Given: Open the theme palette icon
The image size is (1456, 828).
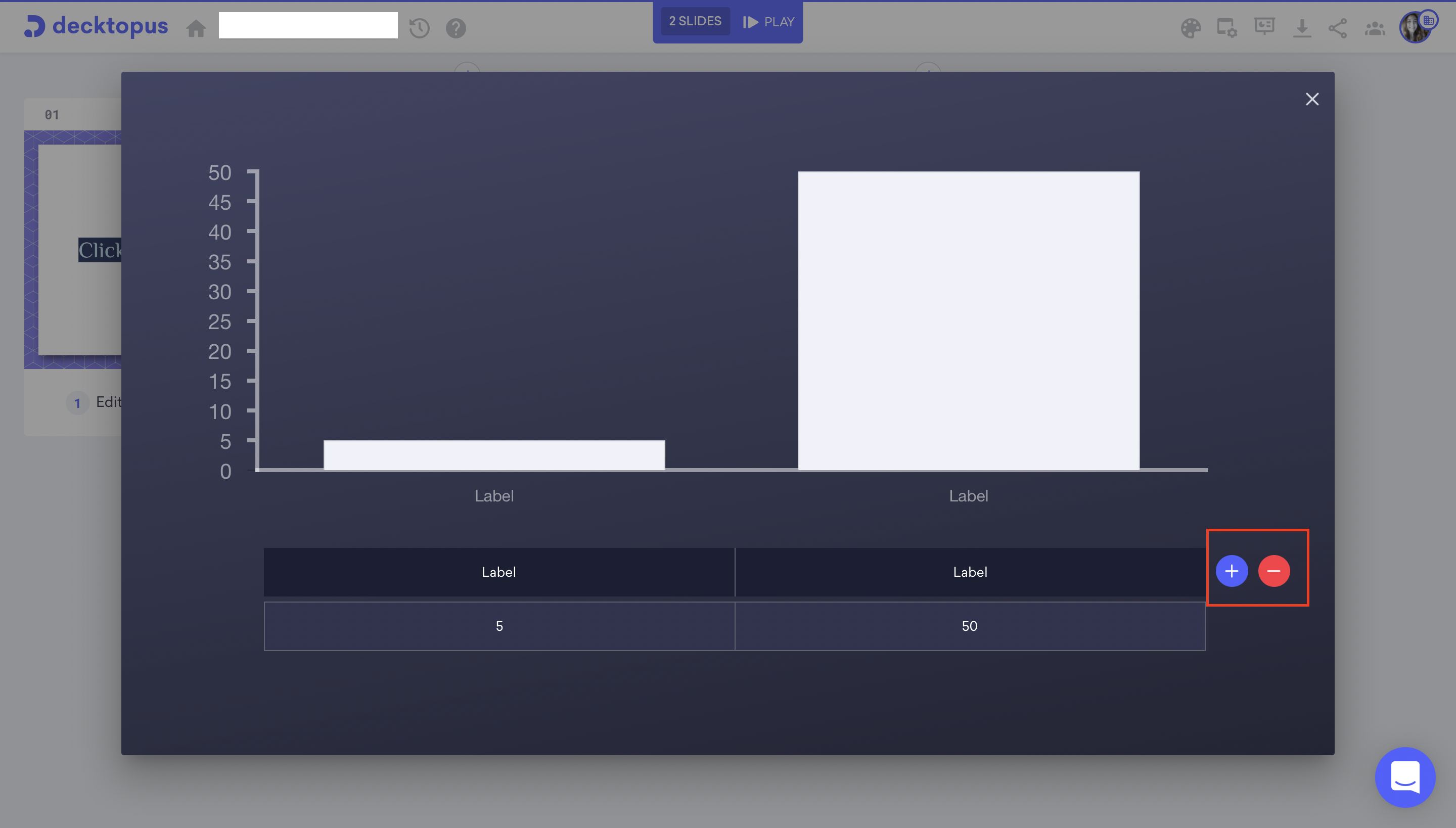Looking at the screenshot, I should 1191,28.
